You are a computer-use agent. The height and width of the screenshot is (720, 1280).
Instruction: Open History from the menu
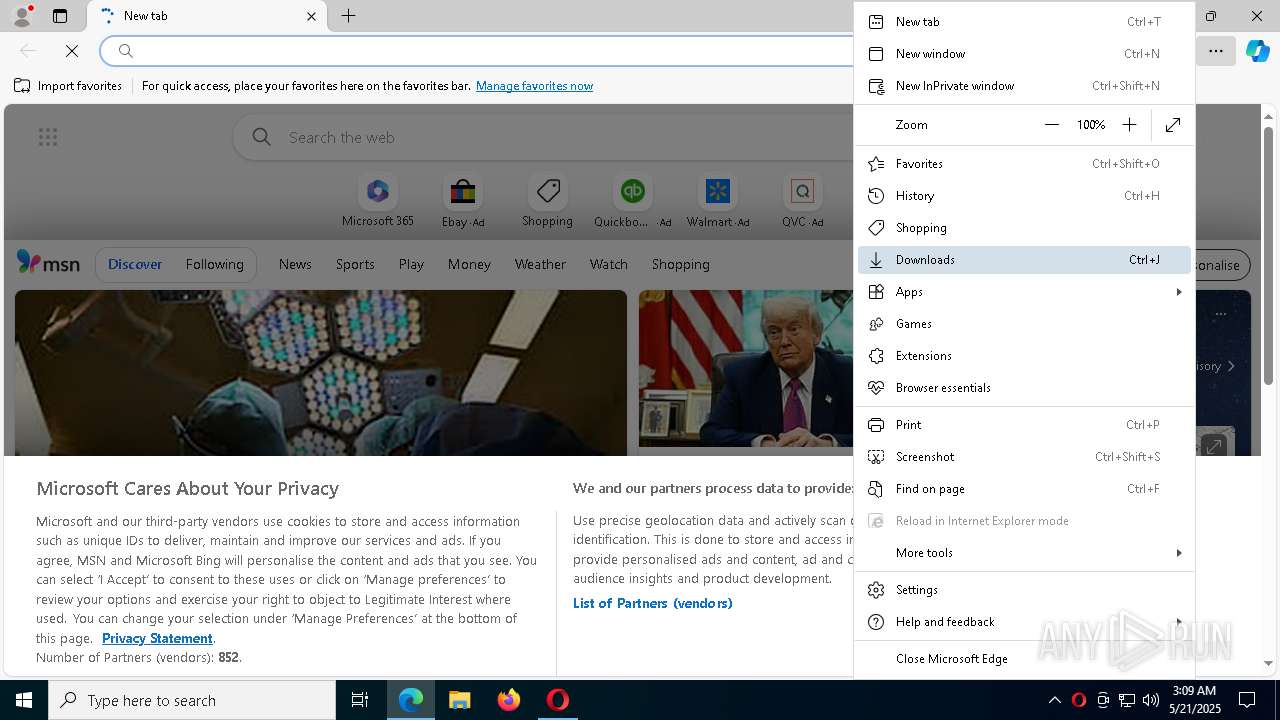(x=1024, y=196)
